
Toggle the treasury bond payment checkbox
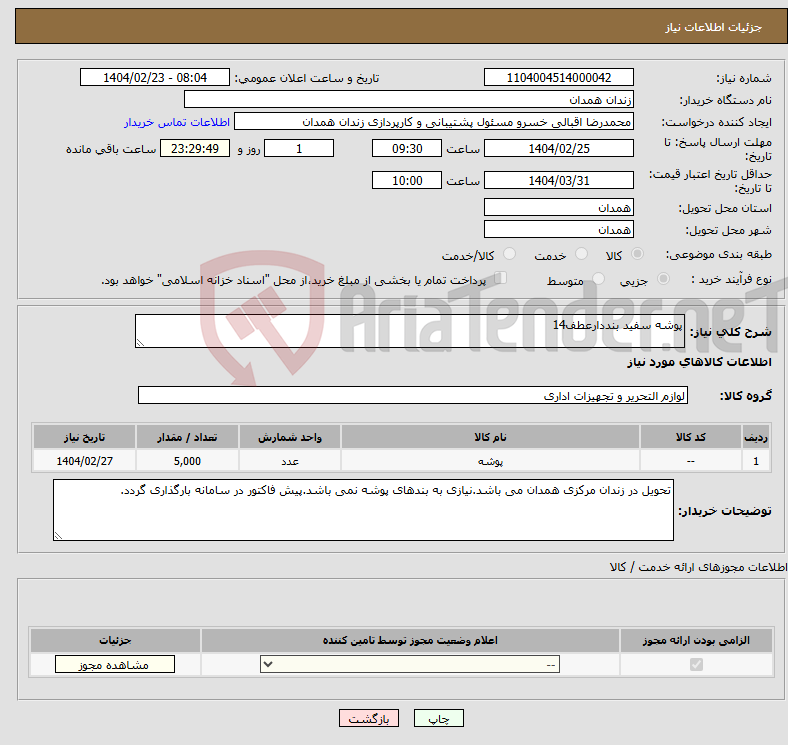tap(501, 279)
